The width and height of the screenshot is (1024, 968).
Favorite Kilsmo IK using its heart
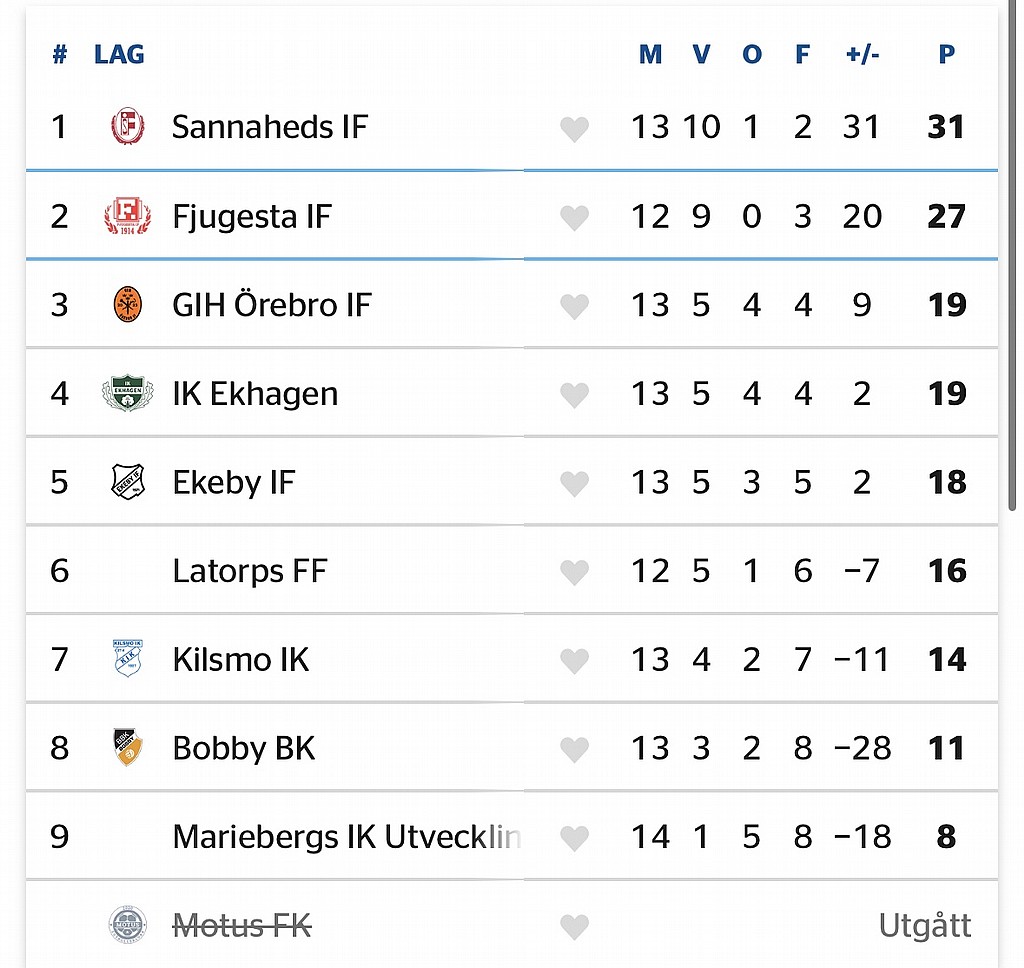(x=574, y=660)
